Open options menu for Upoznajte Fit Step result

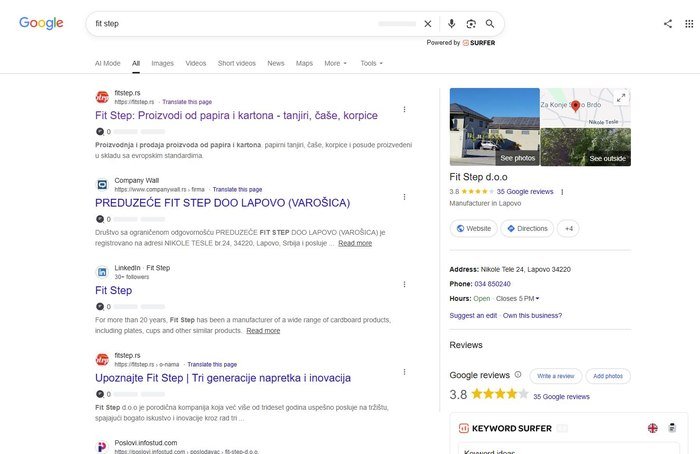(x=404, y=372)
